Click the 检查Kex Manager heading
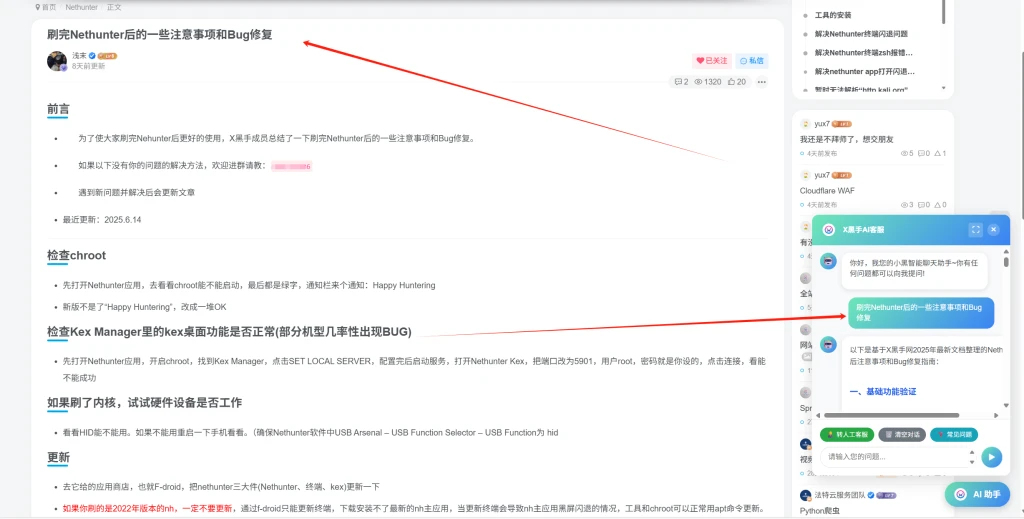 coord(229,332)
